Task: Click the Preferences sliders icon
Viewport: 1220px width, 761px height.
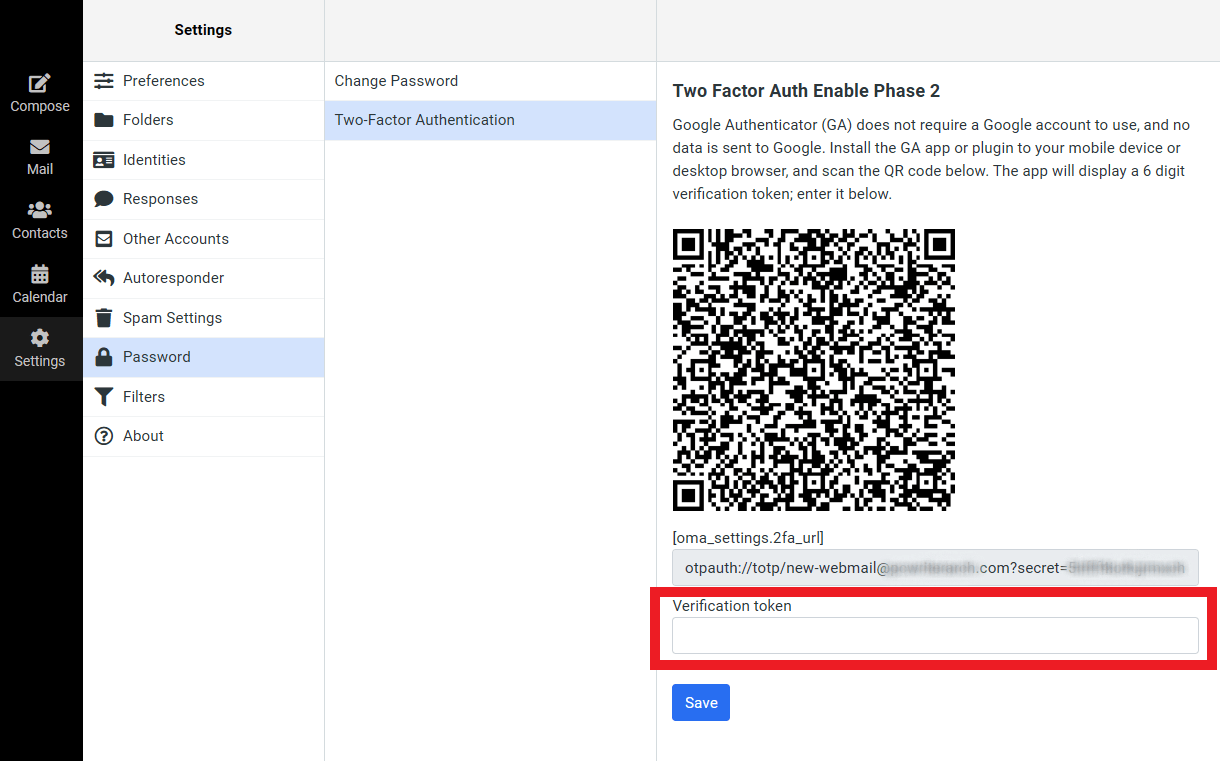Action: pos(104,81)
